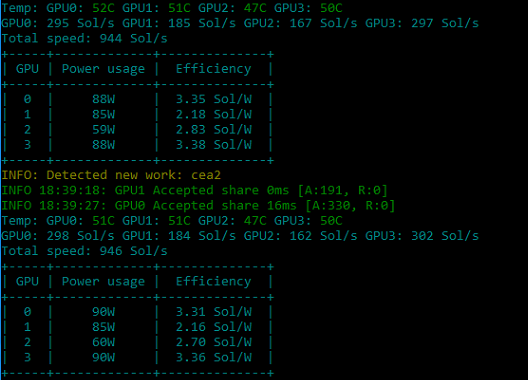Click the first table's 'Power usage' header
The image size is (528, 380).
(x=103, y=69)
